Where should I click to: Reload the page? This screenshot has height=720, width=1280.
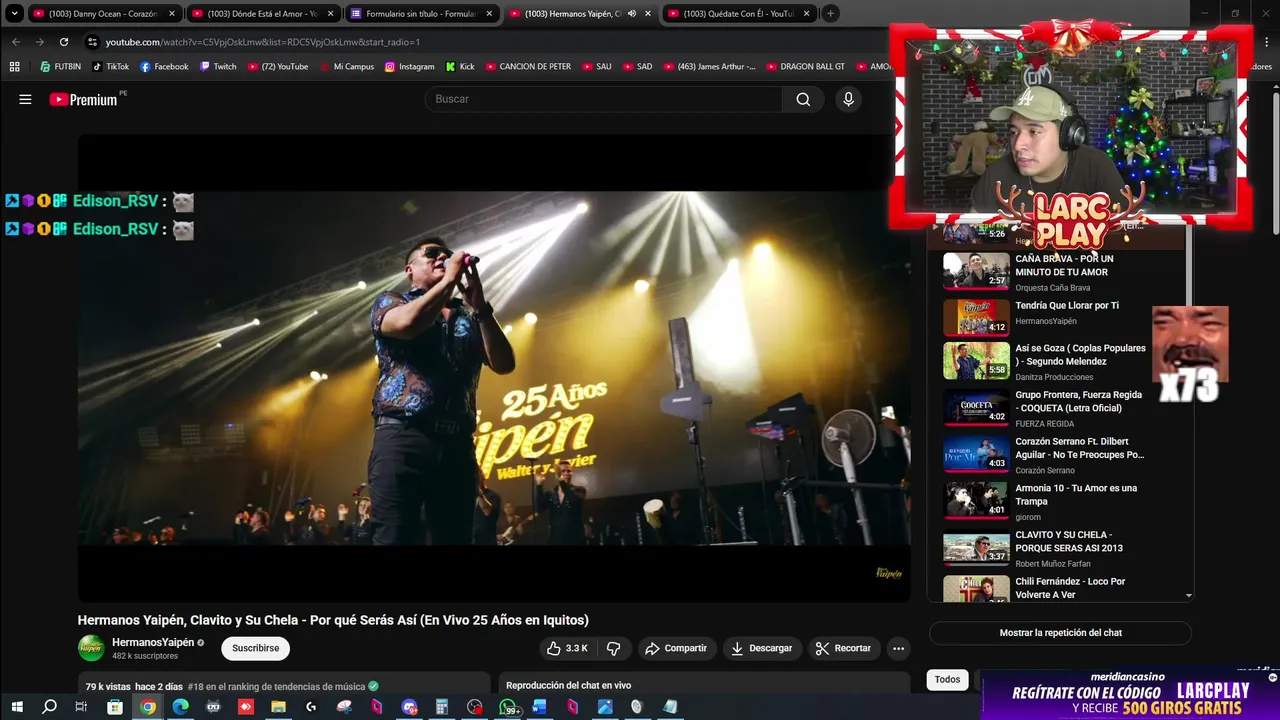tap(64, 42)
